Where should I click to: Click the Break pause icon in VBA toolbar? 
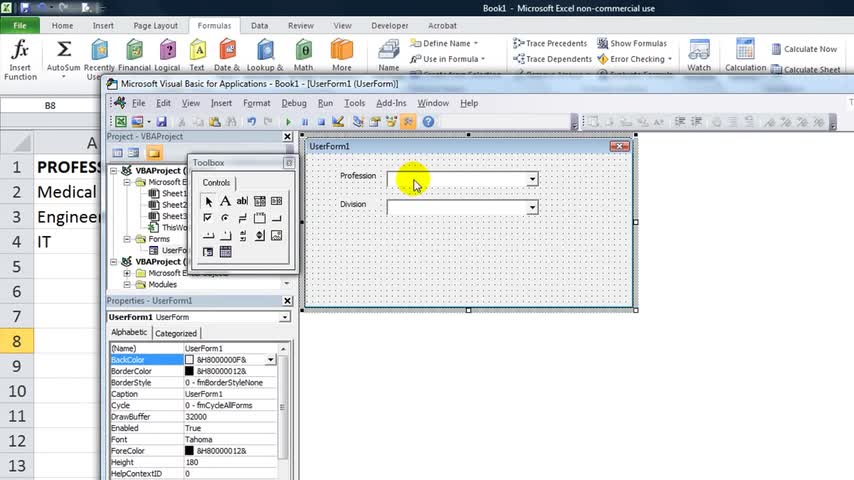point(305,122)
